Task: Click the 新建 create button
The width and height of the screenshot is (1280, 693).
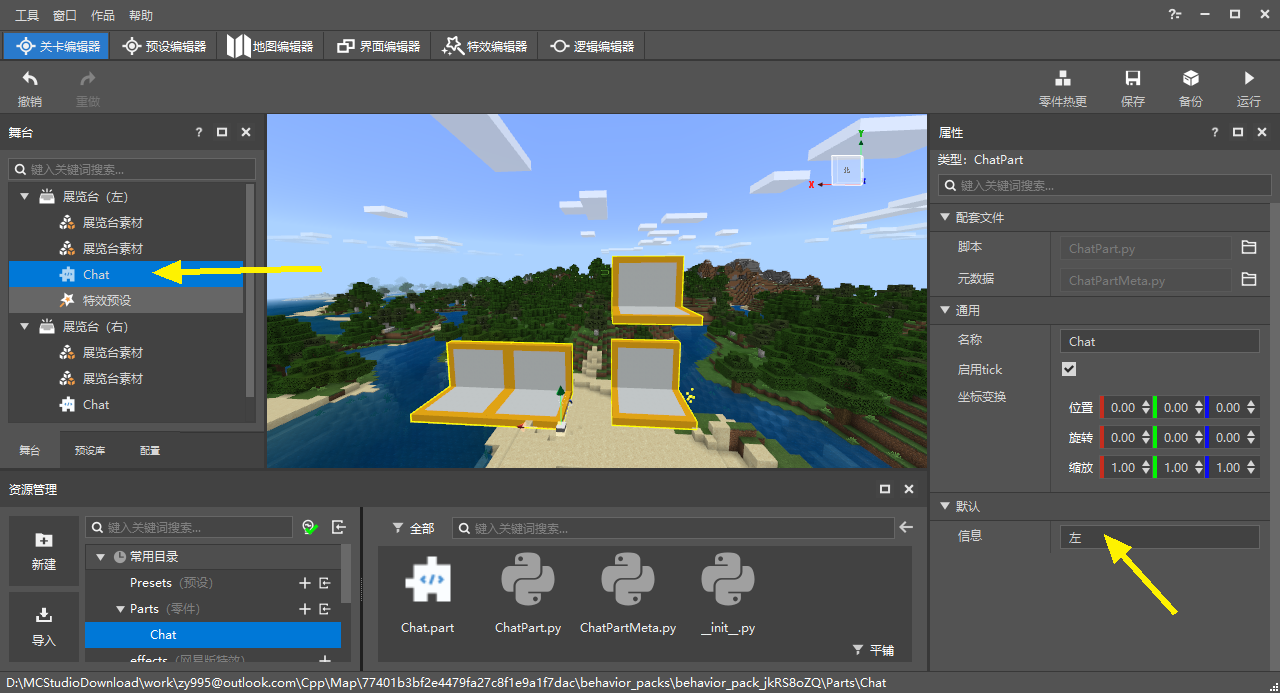Action: pos(44,551)
